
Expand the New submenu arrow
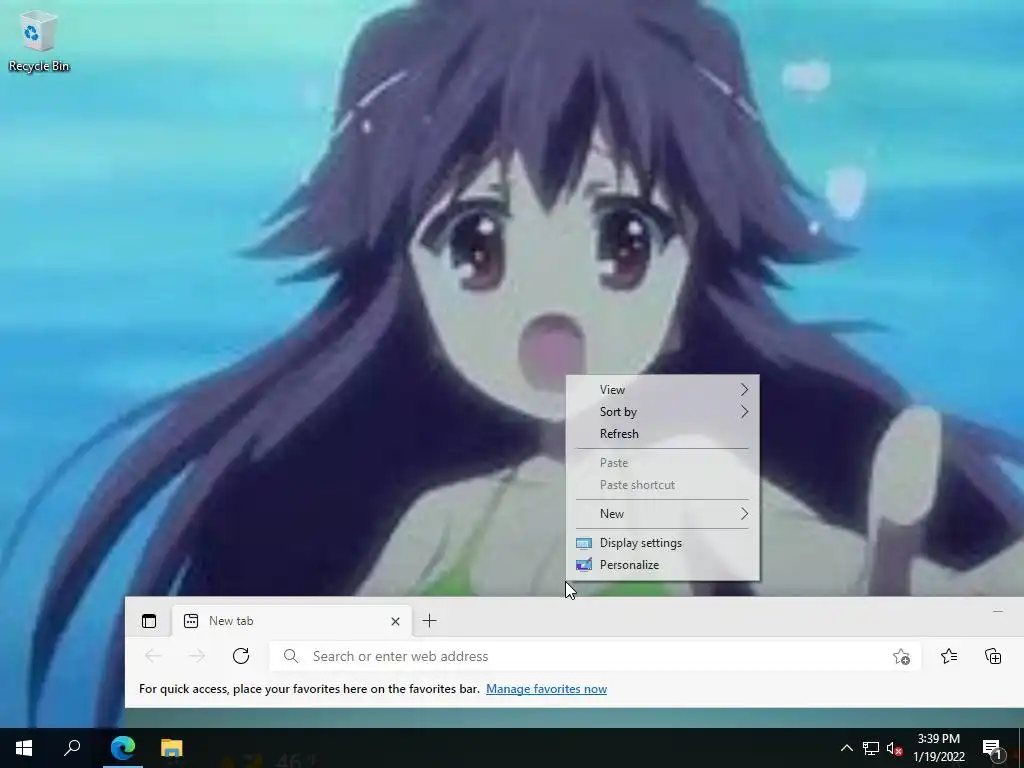tap(744, 514)
